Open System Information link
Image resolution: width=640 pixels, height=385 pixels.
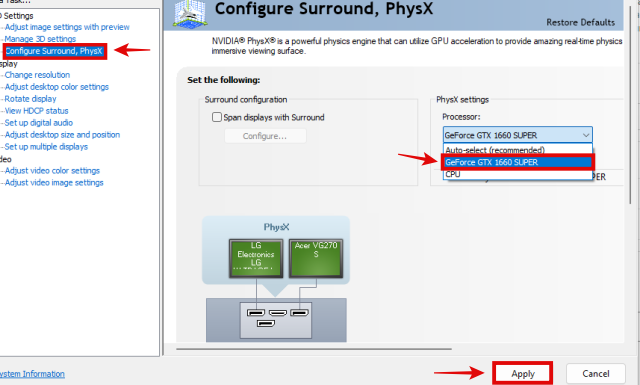coord(32,374)
